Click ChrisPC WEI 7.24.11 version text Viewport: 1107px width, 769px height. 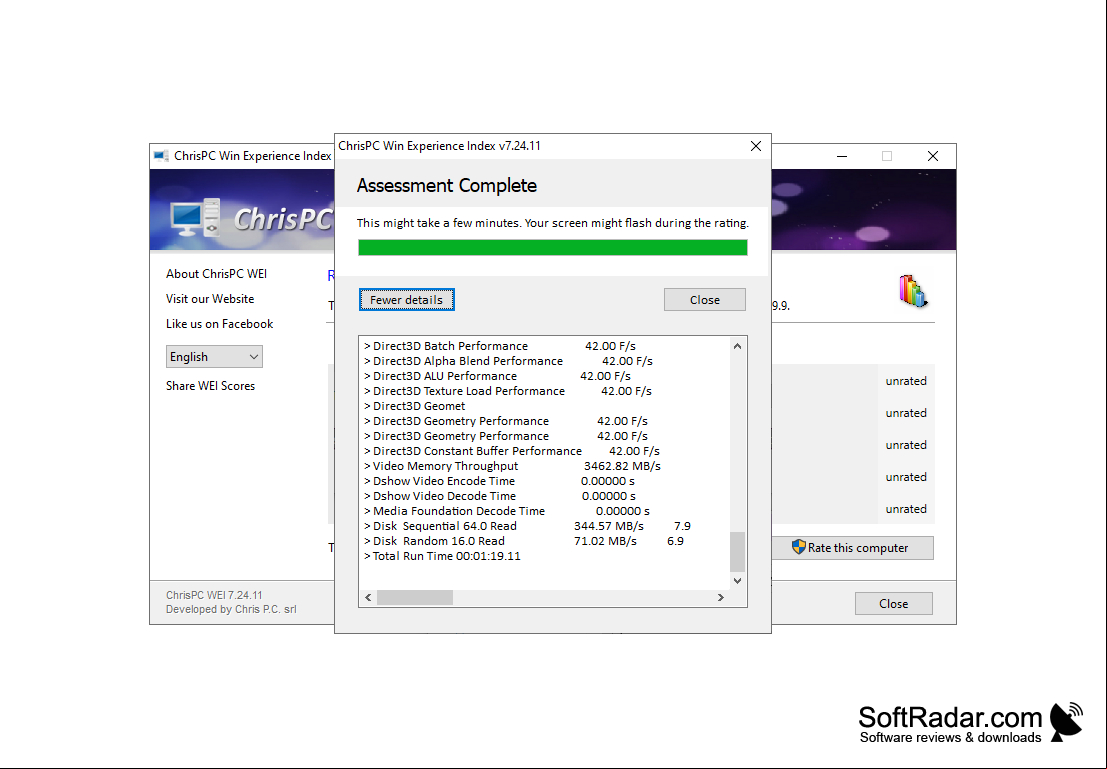coord(214,595)
